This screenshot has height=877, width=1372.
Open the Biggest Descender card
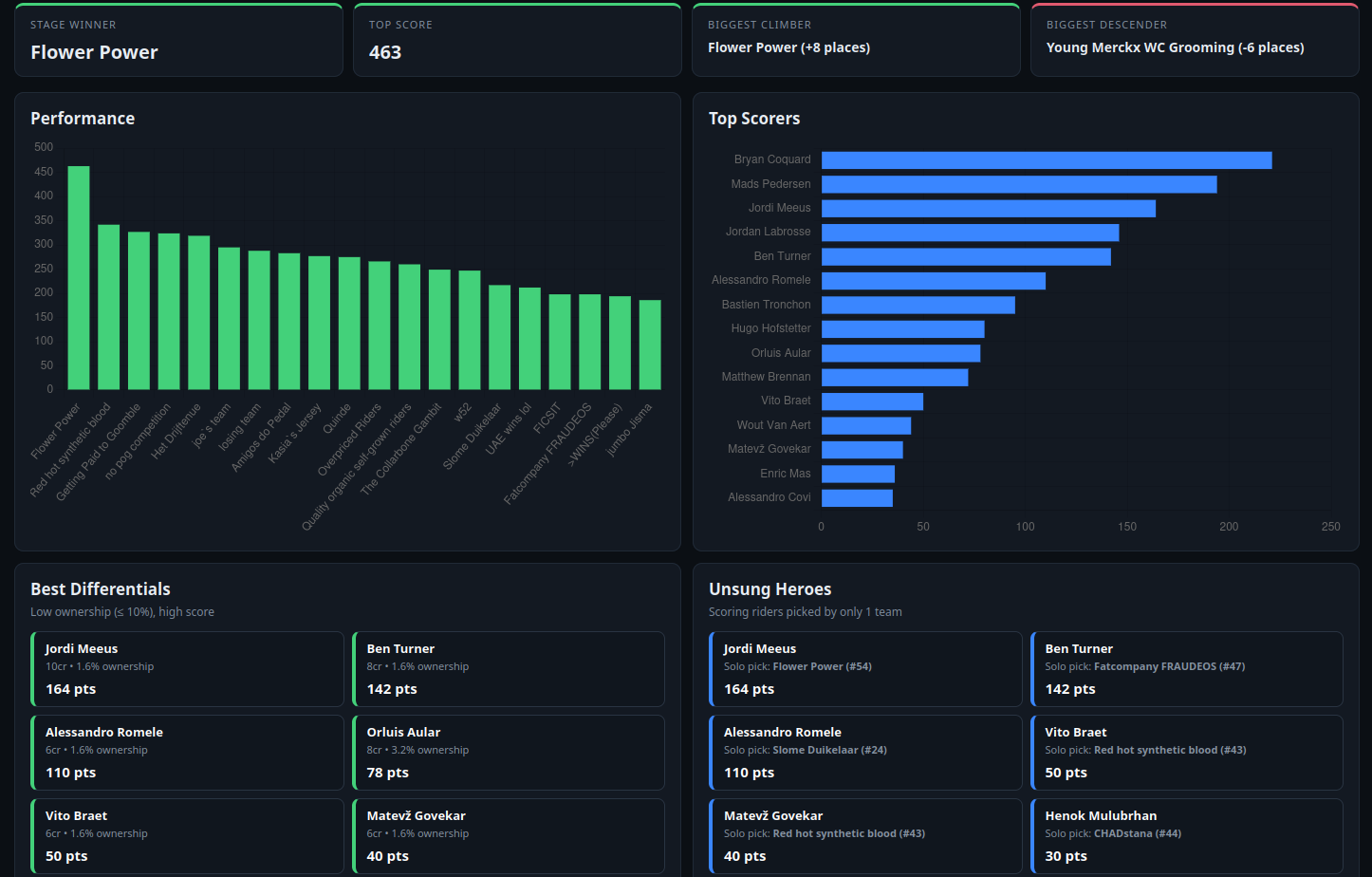click(1195, 40)
